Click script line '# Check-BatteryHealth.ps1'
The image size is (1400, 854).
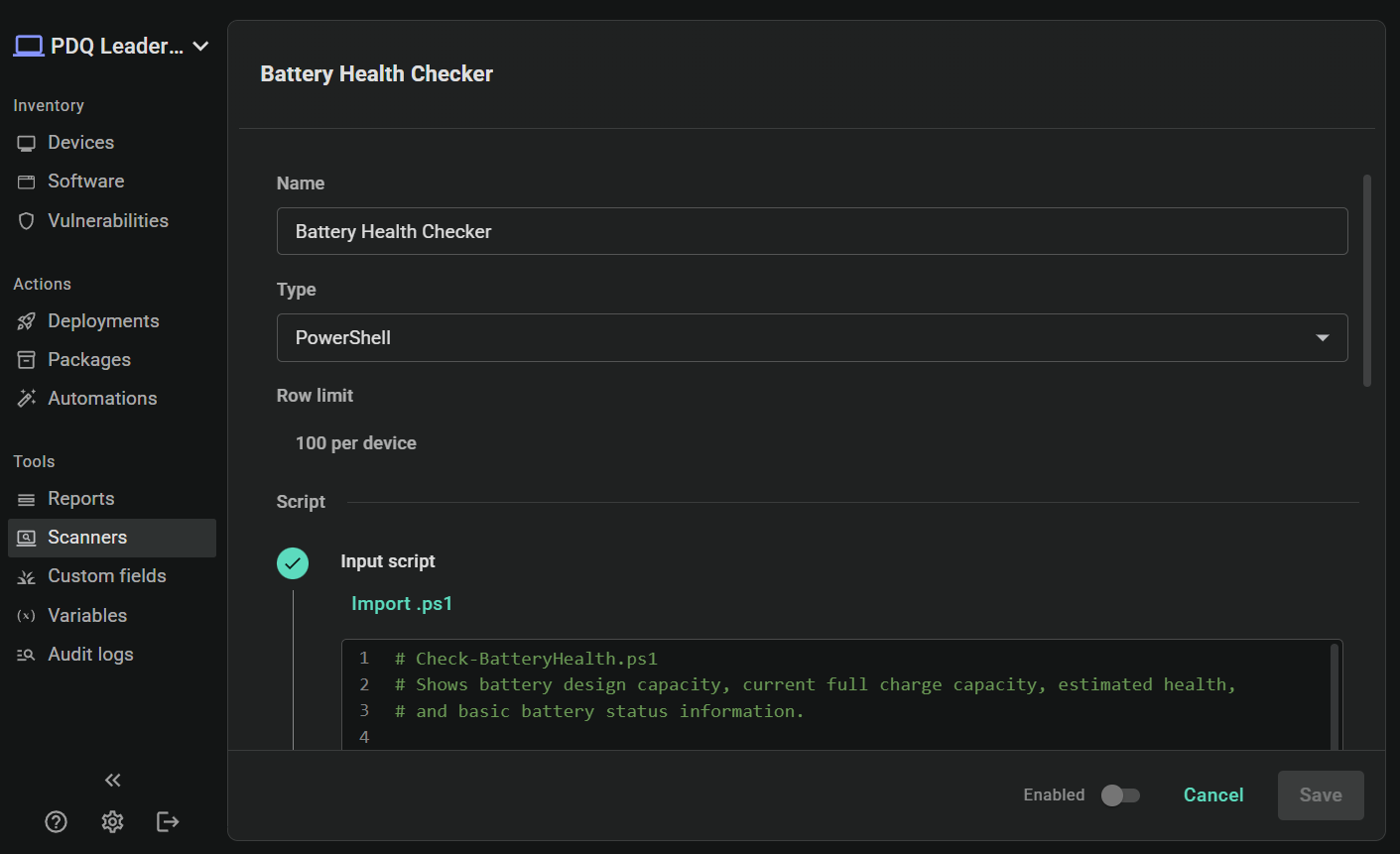(x=526, y=659)
